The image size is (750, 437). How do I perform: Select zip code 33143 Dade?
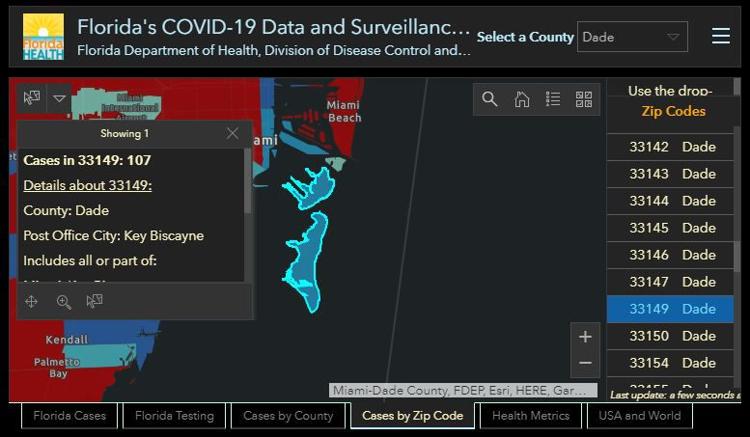click(x=670, y=174)
